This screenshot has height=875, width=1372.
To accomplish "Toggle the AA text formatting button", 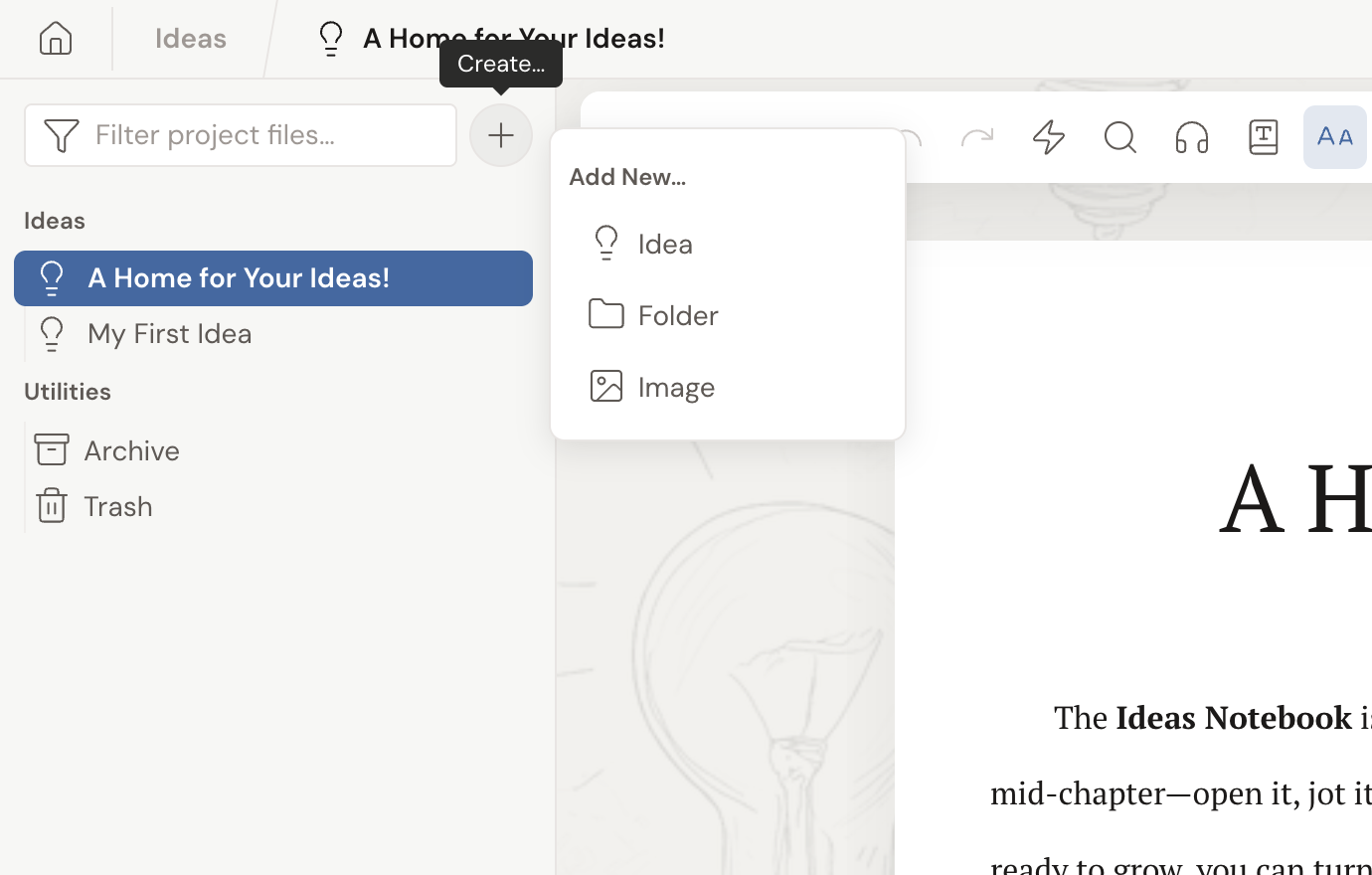I will [x=1335, y=137].
